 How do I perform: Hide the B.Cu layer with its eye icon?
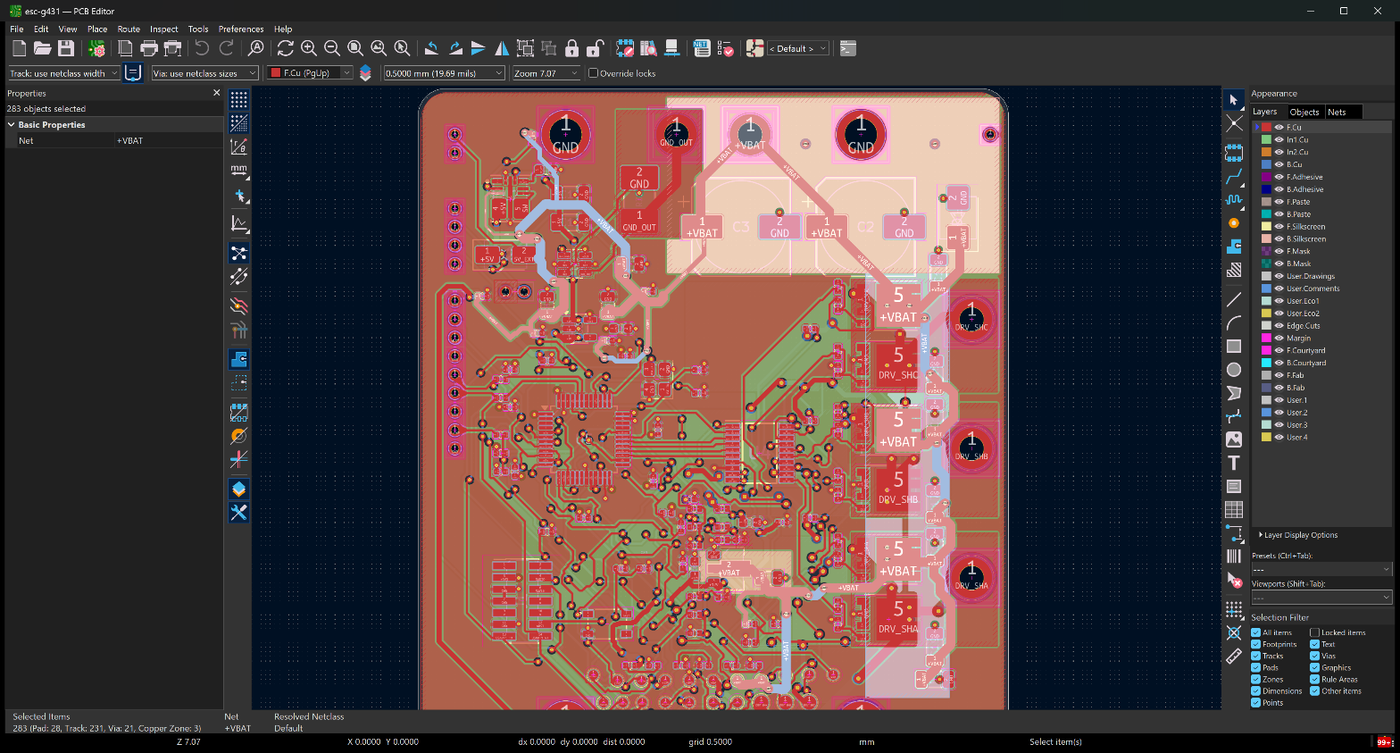tap(1279, 164)
